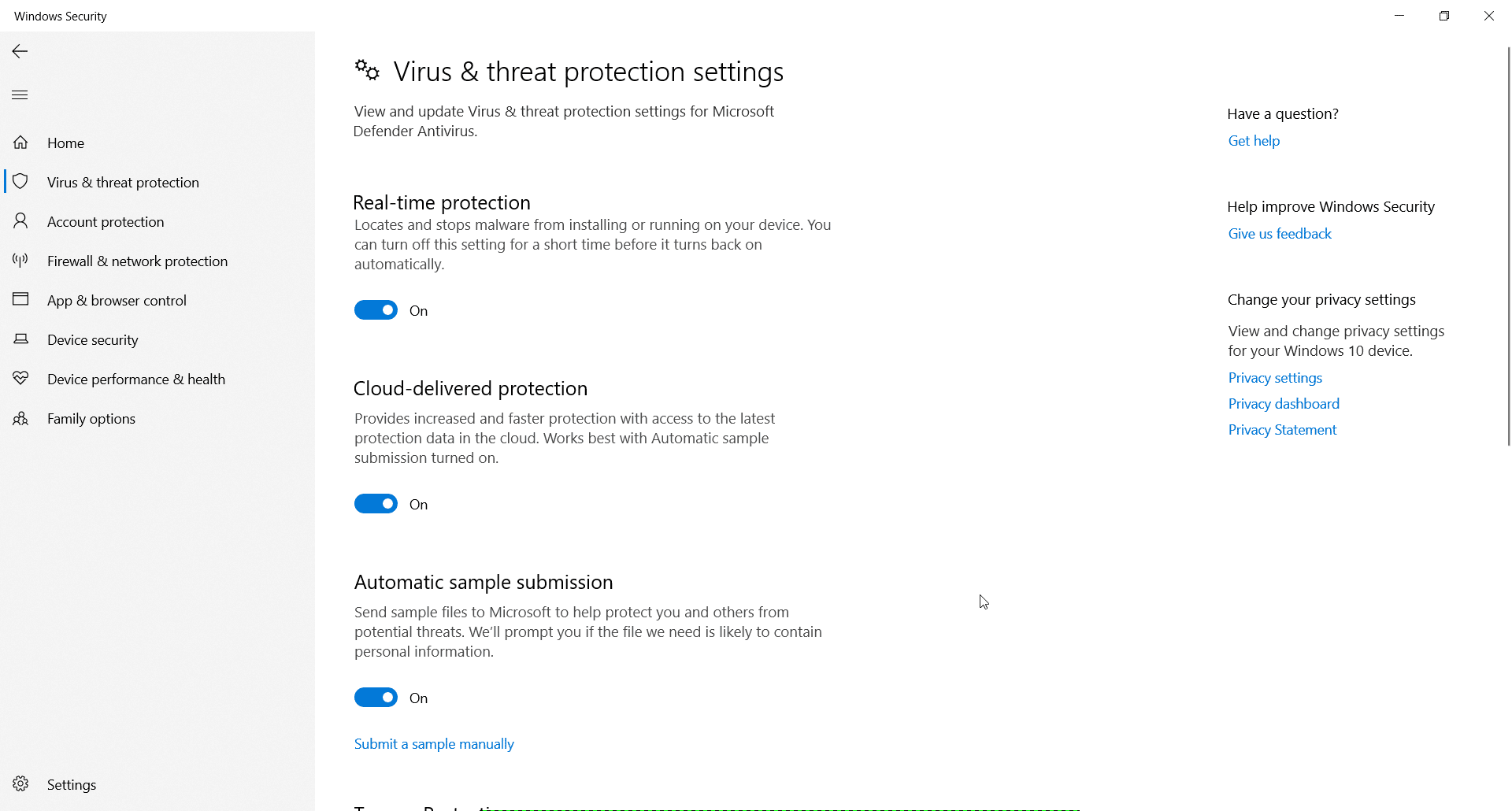
Task: Toggle Automatic sample submission off
Action: [x=376, y=698]
